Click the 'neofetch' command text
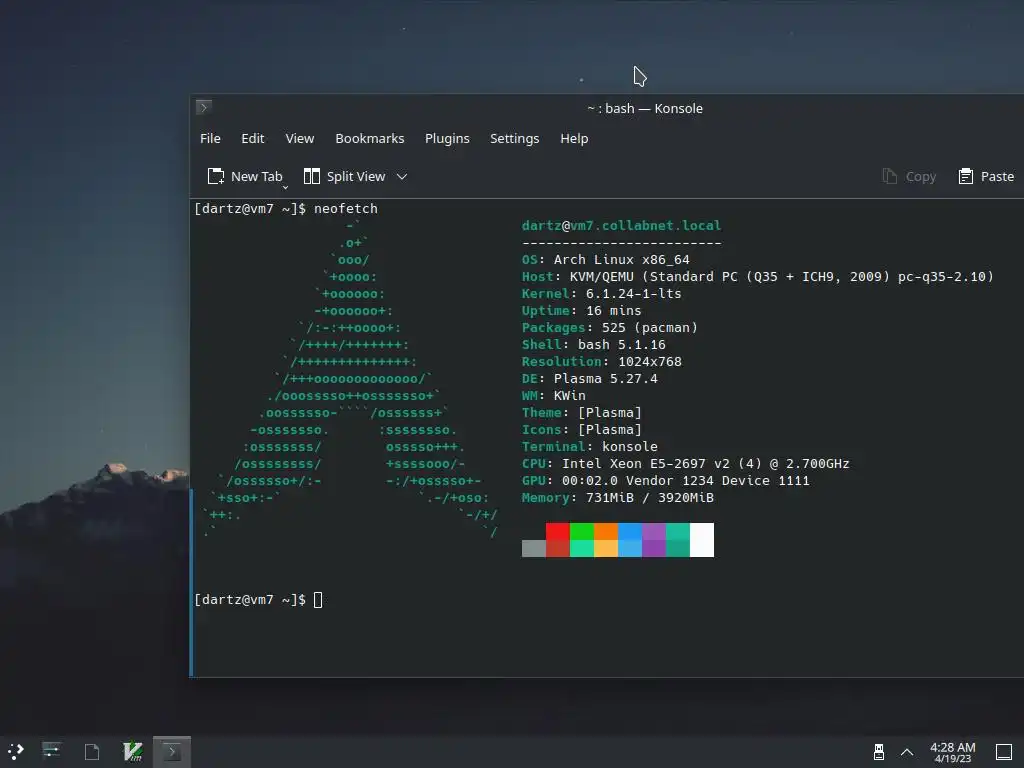The width and height of the screenshot is (1024, 768). pos(345,208)
